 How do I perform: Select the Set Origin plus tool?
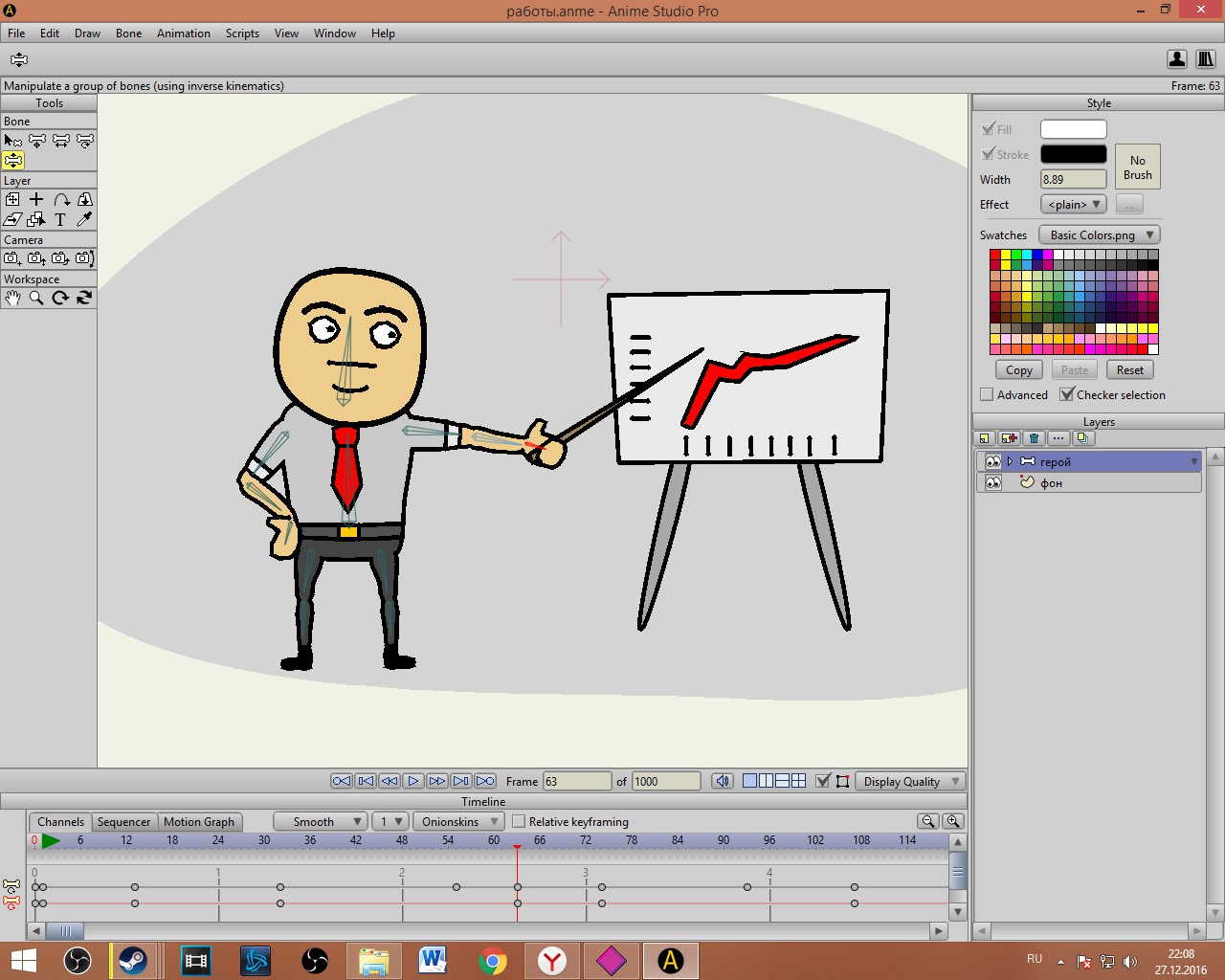[x=36, y=200]
